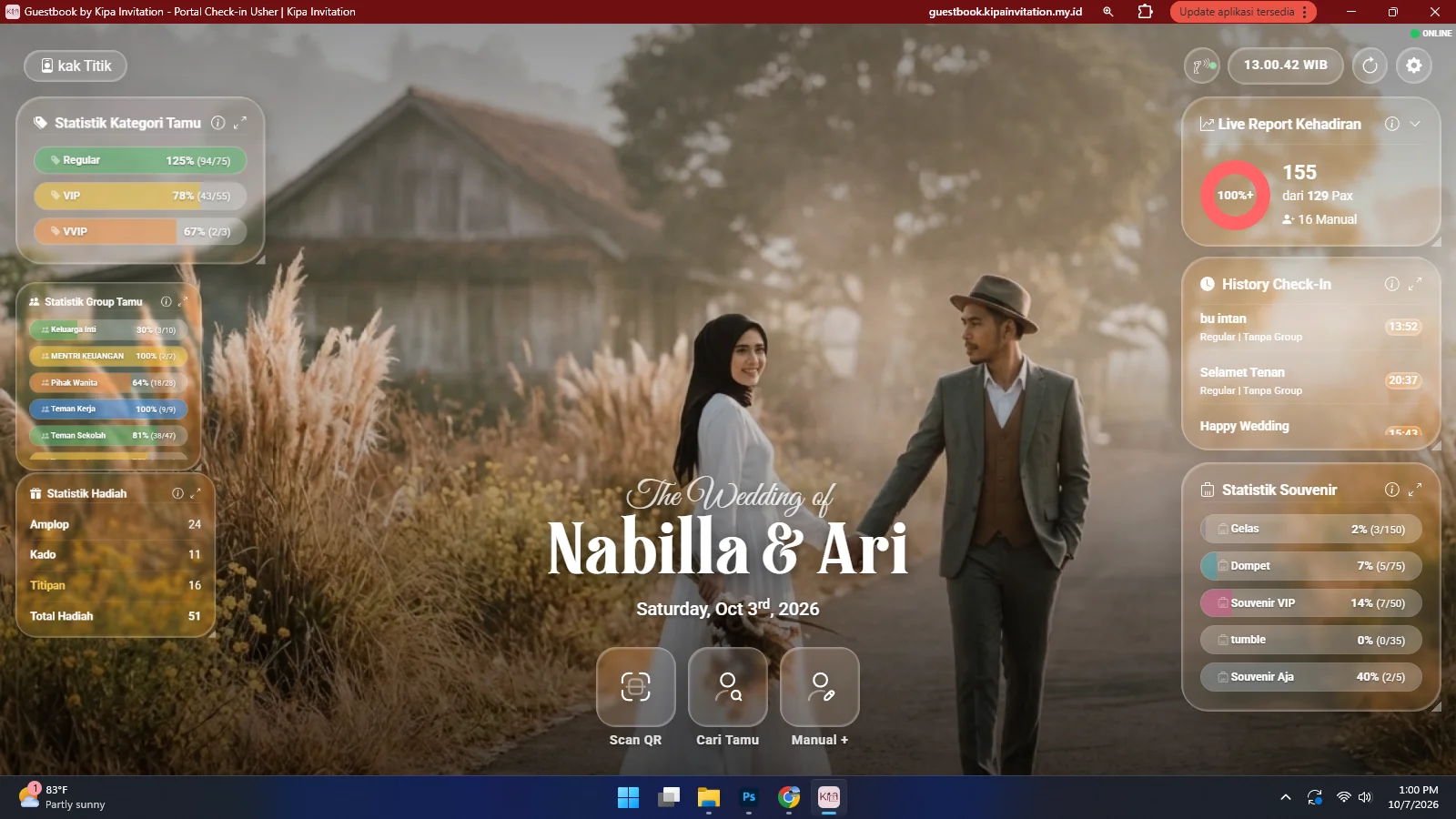Collapse the Live Report Kehadiran panel
This screenshot has width=1456, height=819.
click(x=1415, y=124)
